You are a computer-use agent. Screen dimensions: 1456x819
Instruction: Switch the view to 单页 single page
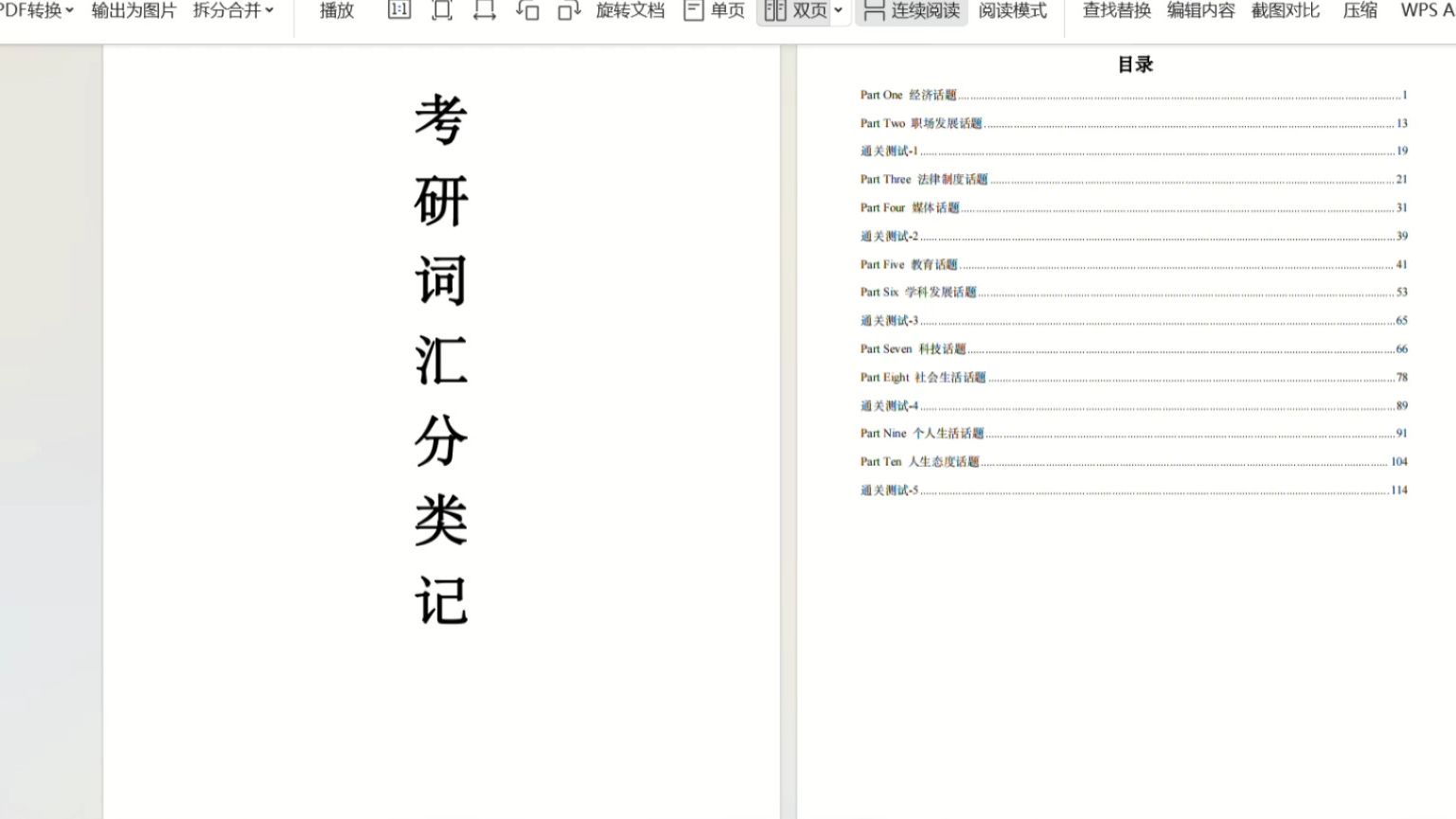point(724,10)
